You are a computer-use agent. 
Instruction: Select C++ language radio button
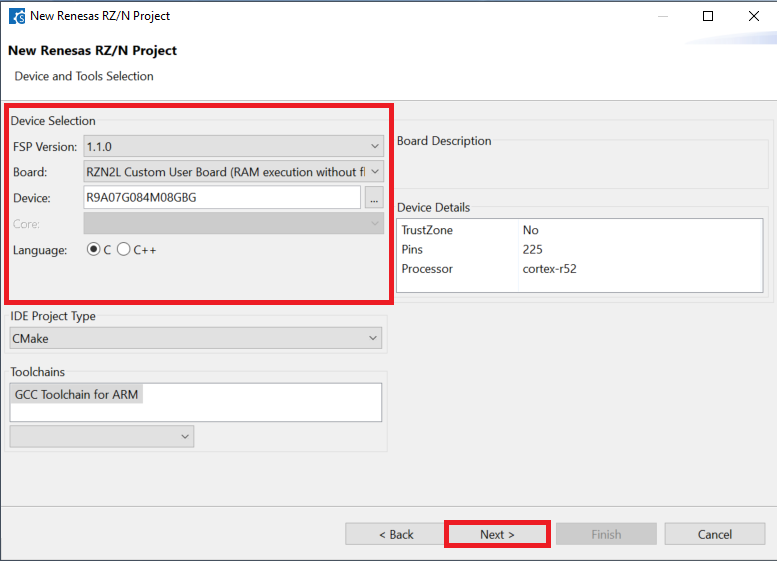click(x=124, y=249)
